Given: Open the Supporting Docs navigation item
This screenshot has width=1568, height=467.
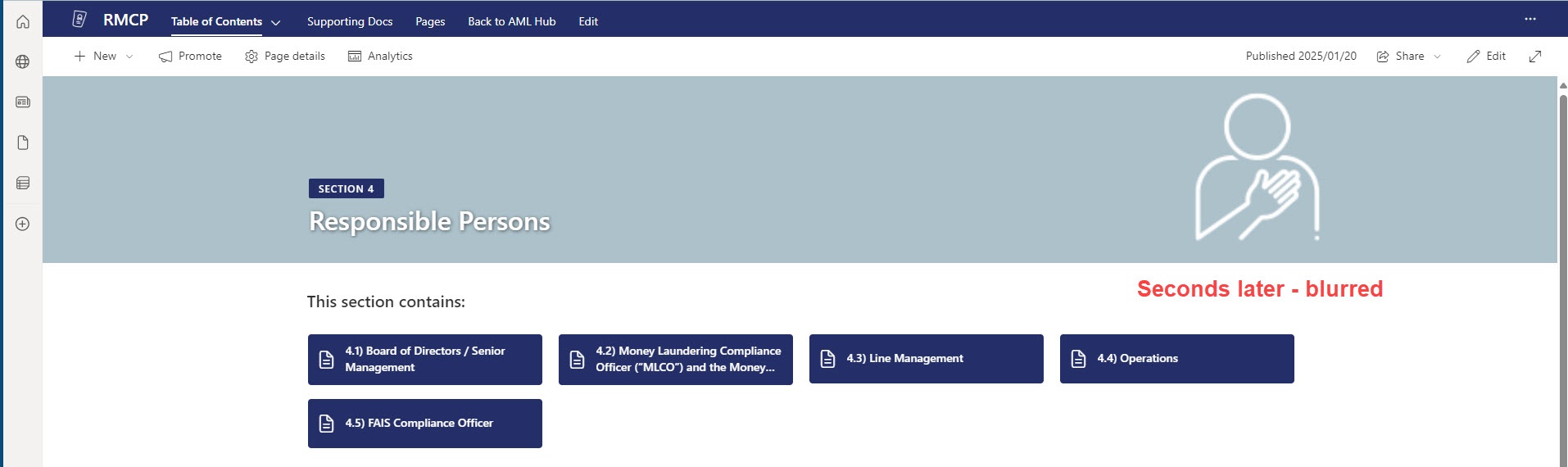Looking at the screenshot, I should point(350,21).
